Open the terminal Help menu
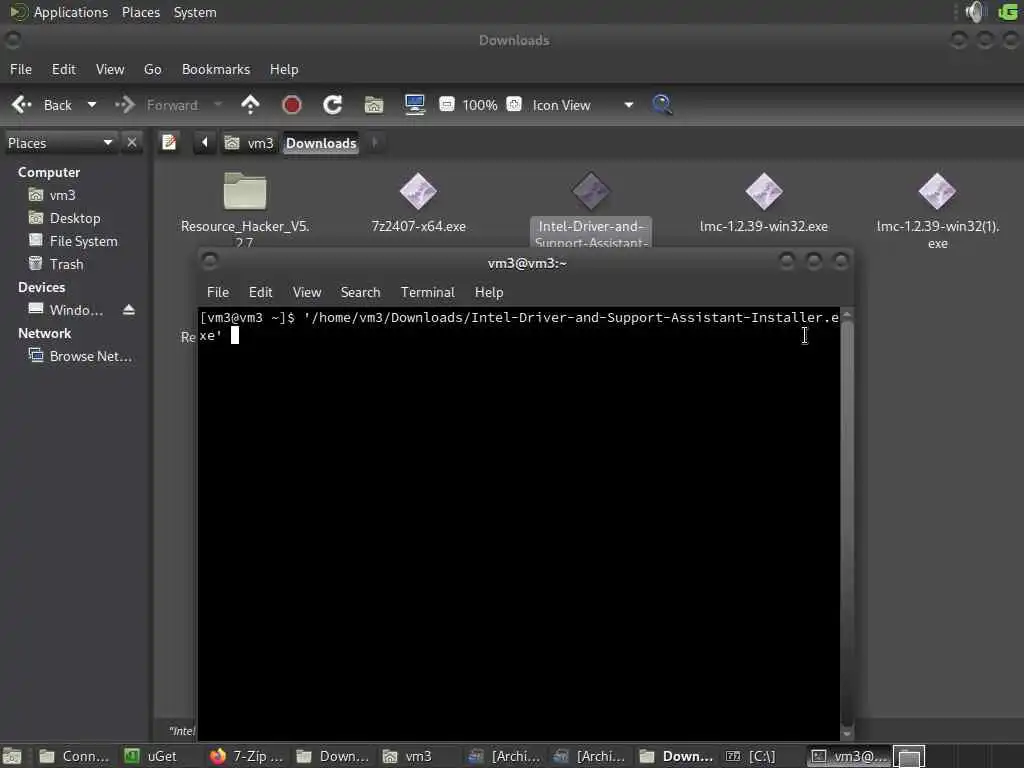1024x768 pixels. (488, 292)
